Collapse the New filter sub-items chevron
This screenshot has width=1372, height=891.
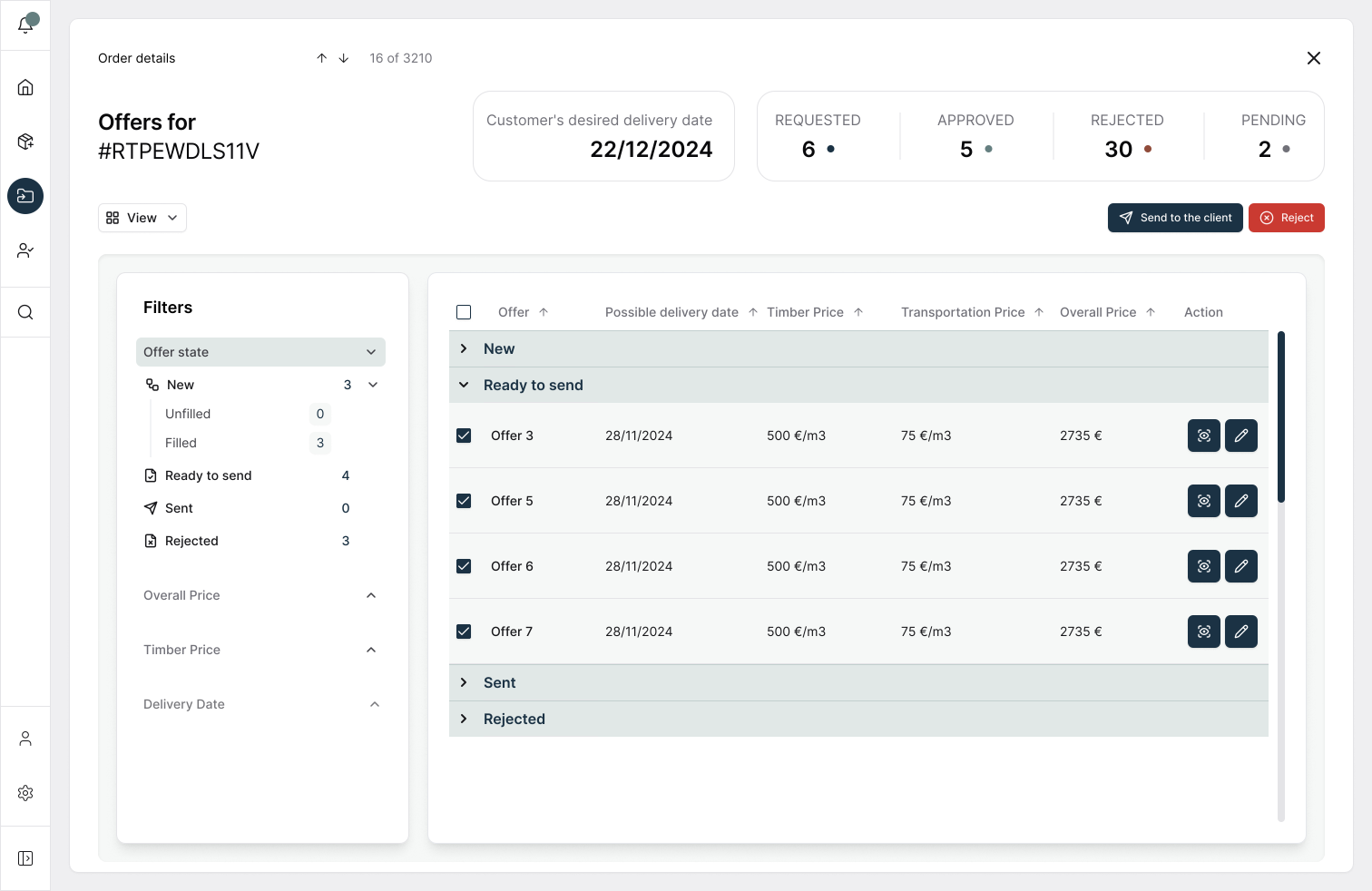(x=373, y=385)
